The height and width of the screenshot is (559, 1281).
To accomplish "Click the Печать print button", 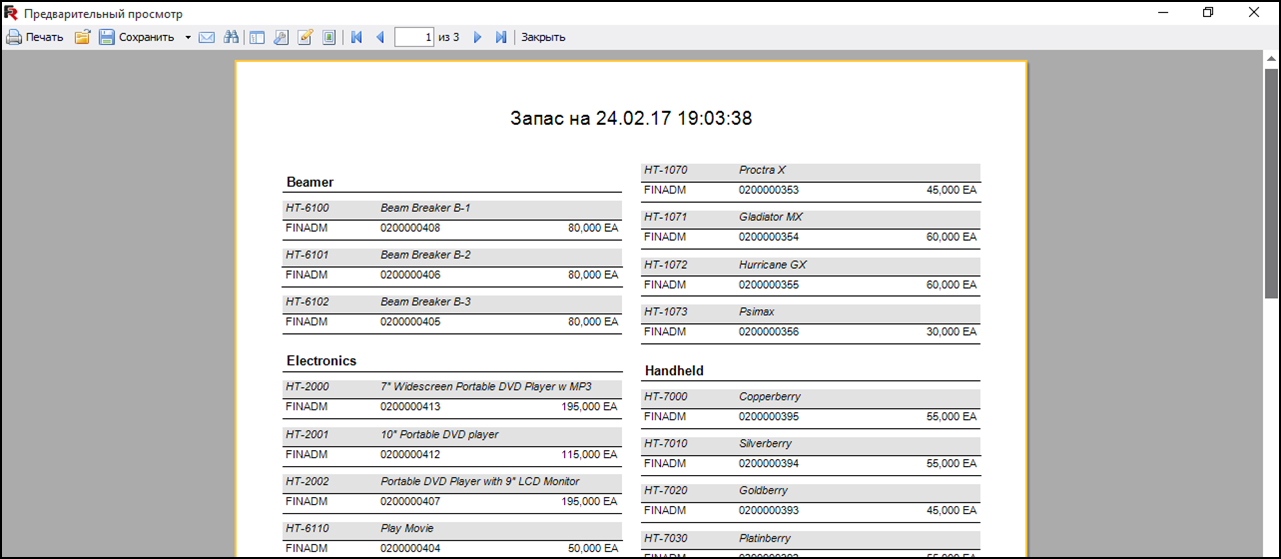I will pos(35,37).
